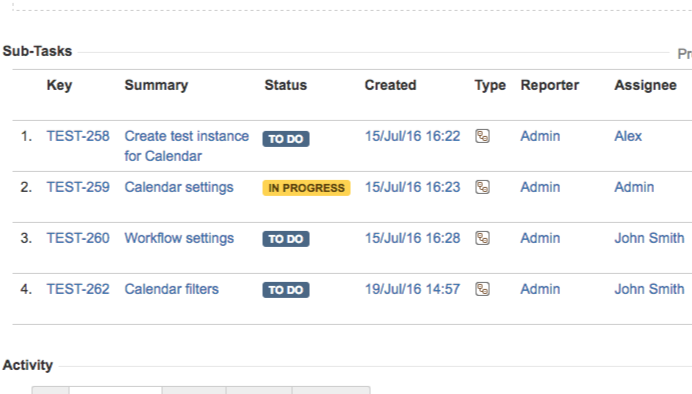Open the sub-task type icon for TEST-262
Viewport: 692px width, 394px height.
click(482, 289)
